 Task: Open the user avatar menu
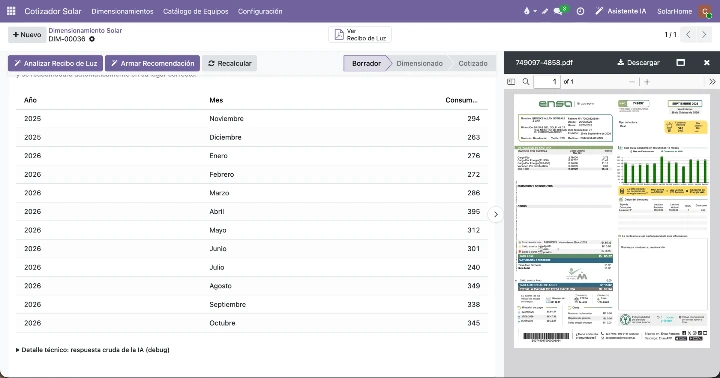tap(705, 11)
